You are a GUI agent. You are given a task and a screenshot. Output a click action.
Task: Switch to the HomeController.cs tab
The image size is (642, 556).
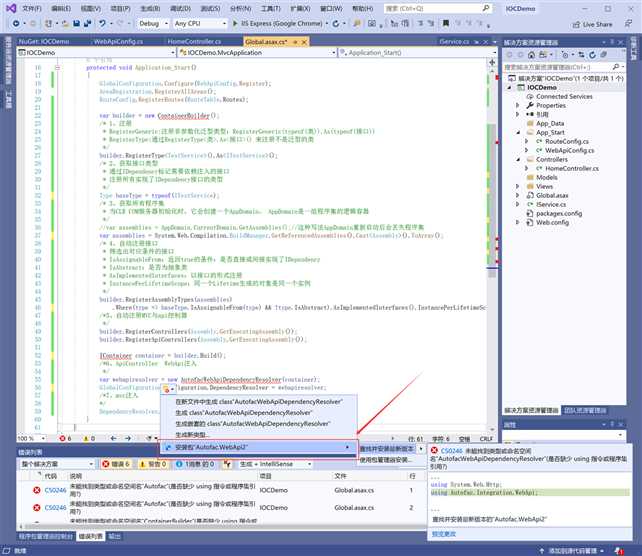[x=194, y=42]
